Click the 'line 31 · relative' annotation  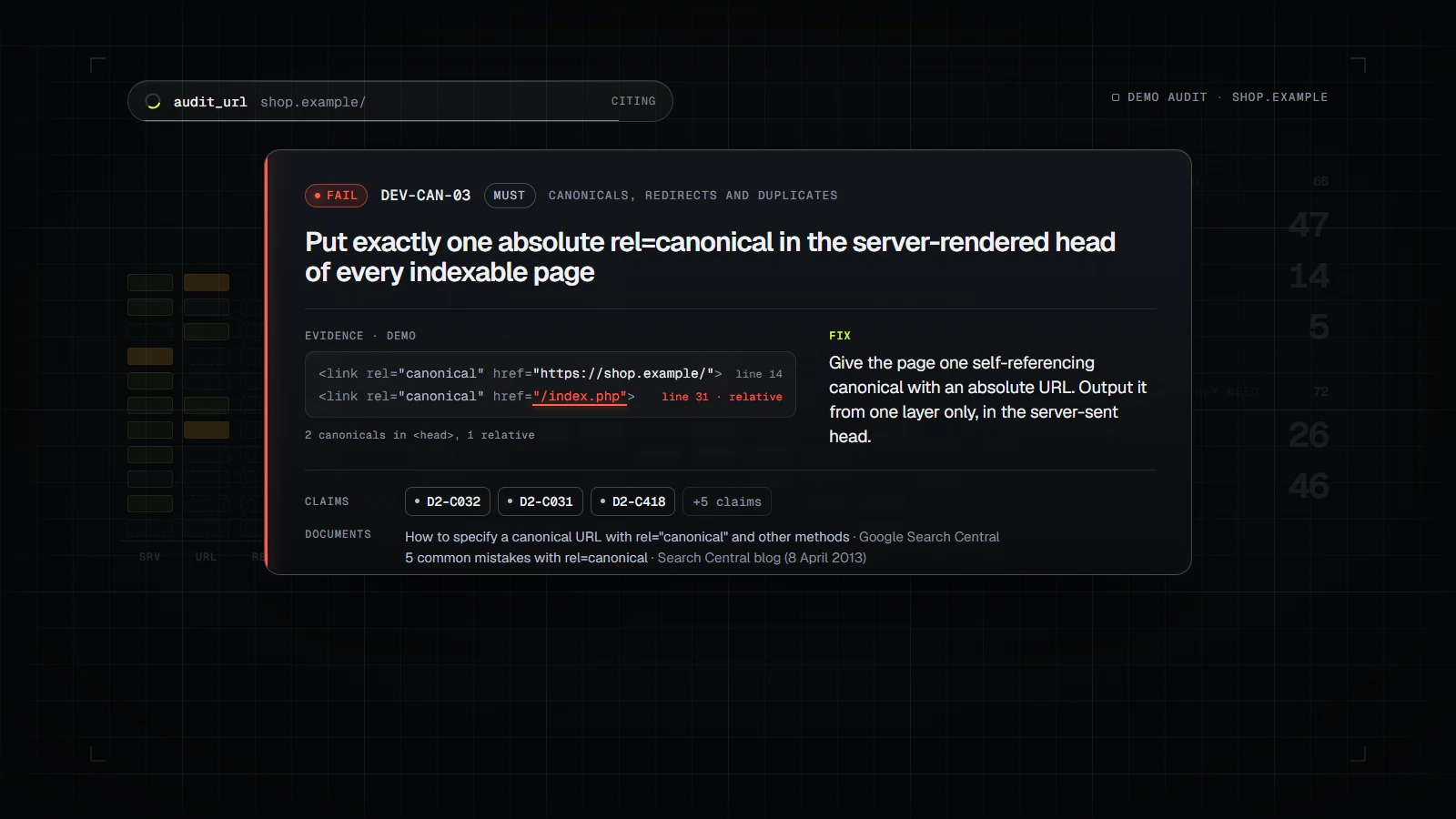click(722, 397)
